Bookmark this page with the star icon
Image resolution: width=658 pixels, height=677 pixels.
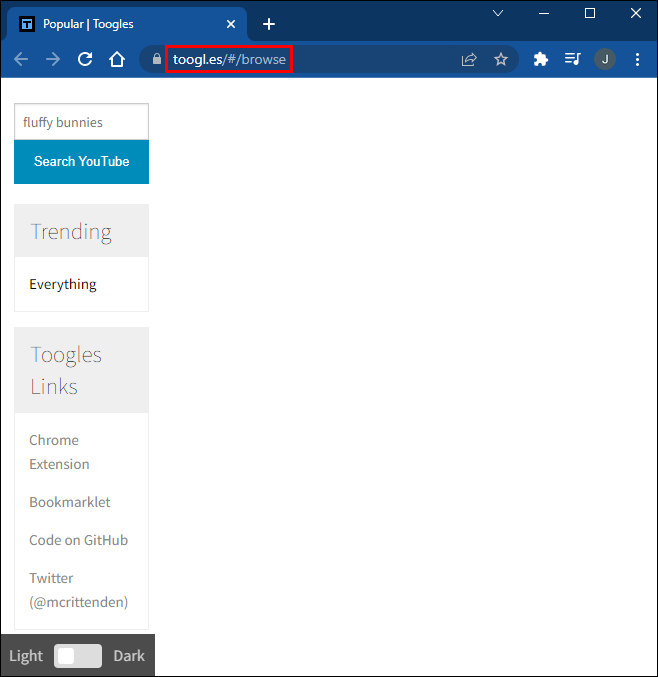501,59
